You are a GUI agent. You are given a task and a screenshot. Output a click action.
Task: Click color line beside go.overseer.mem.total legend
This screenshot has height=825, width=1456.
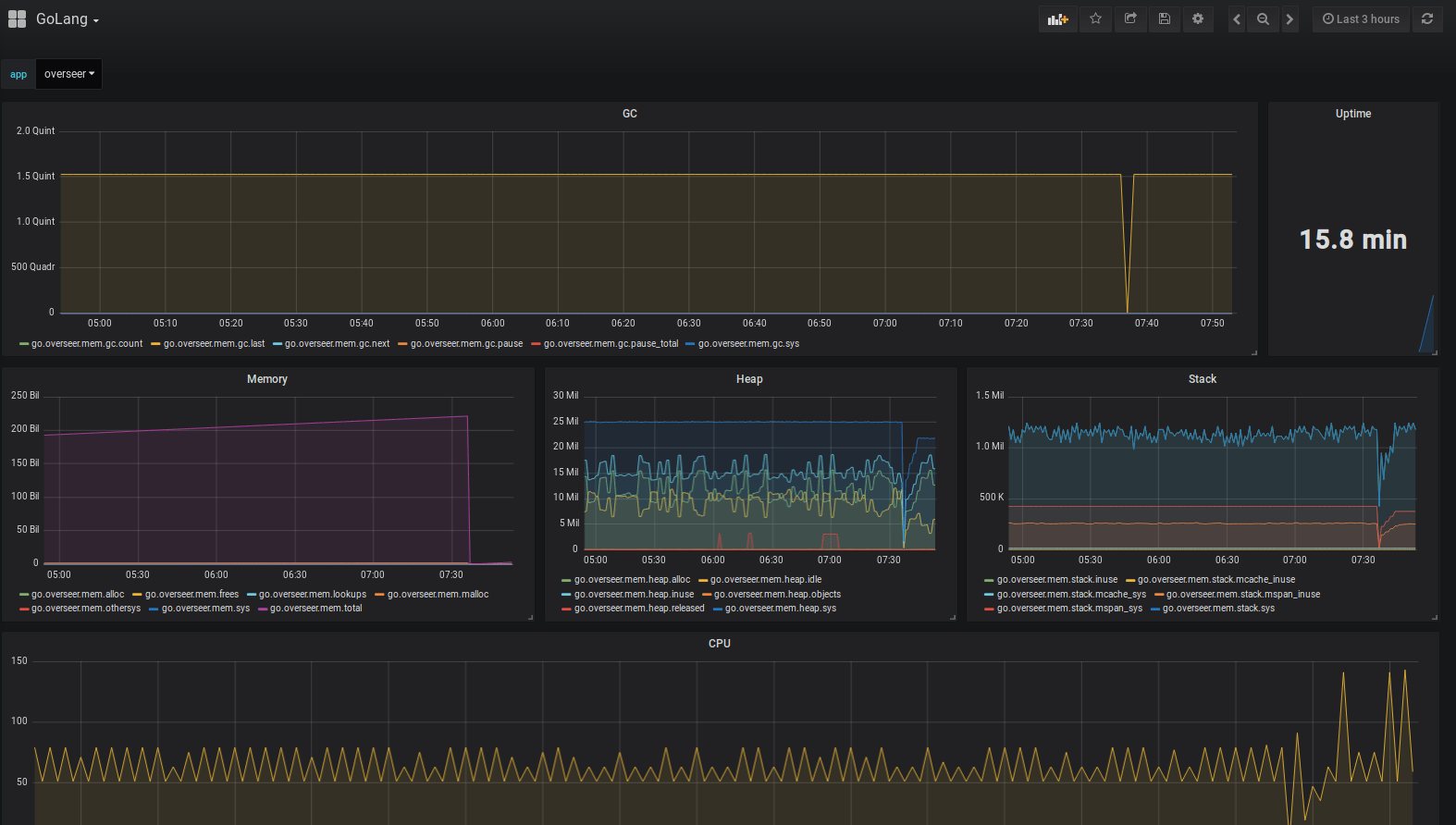(263, 609)
